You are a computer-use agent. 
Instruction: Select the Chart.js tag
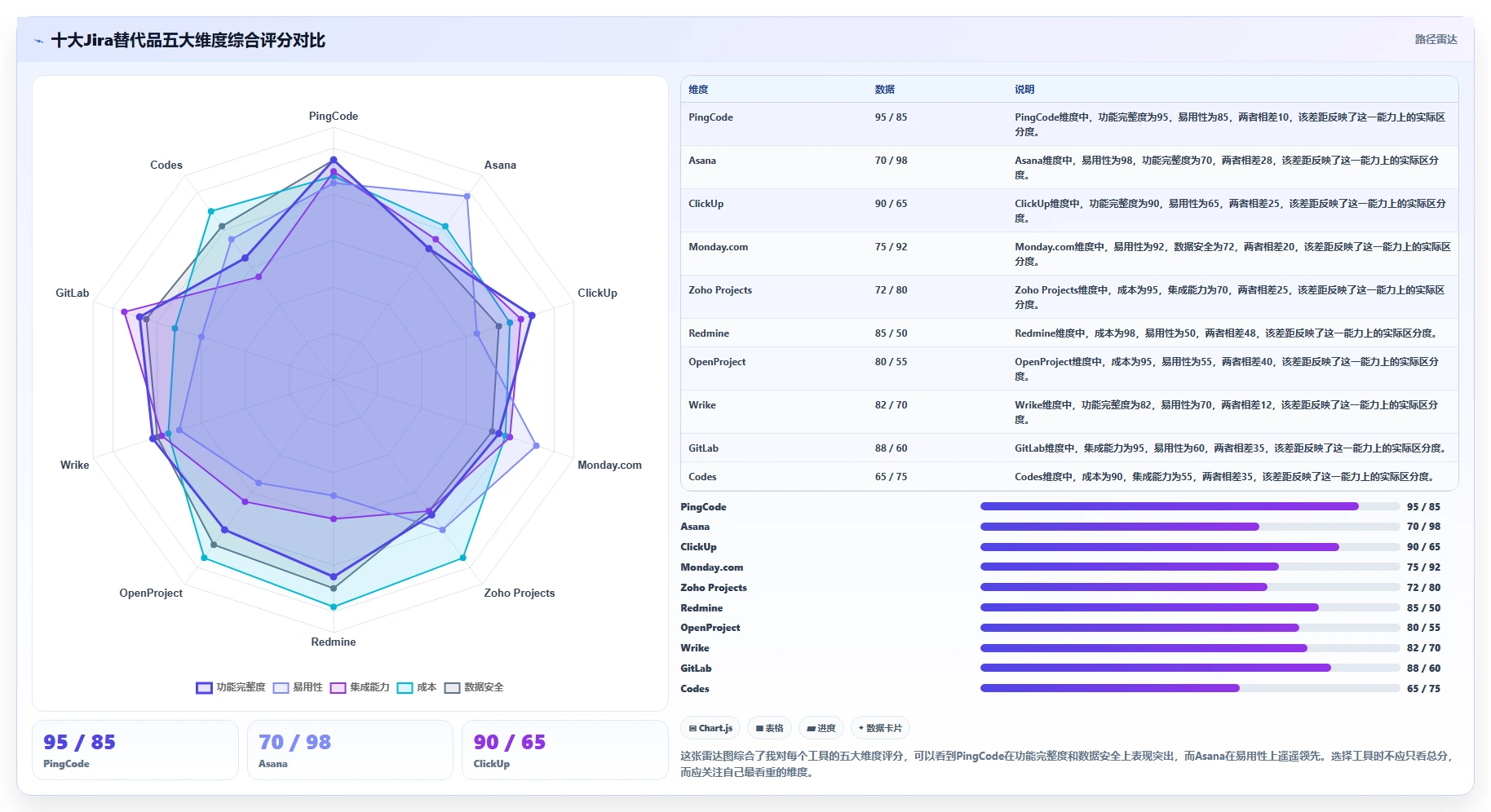710,728
